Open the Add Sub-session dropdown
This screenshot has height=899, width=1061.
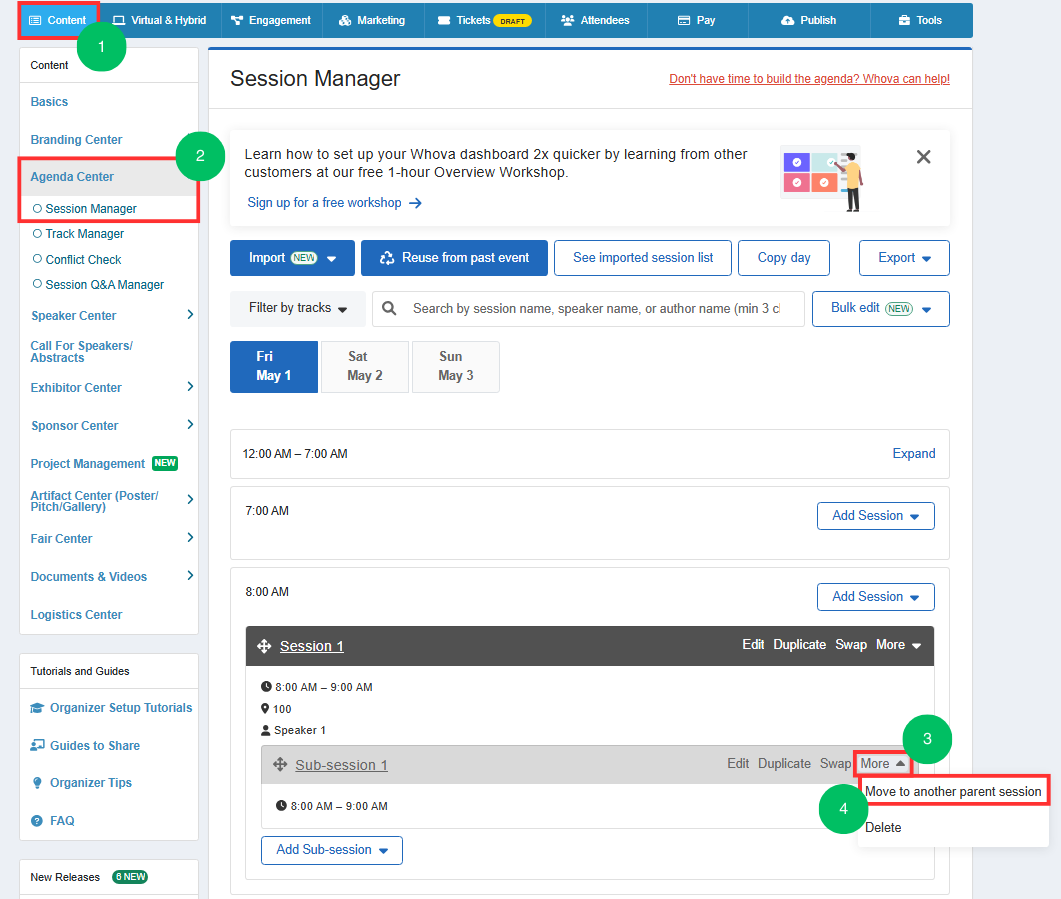point(332,850)
